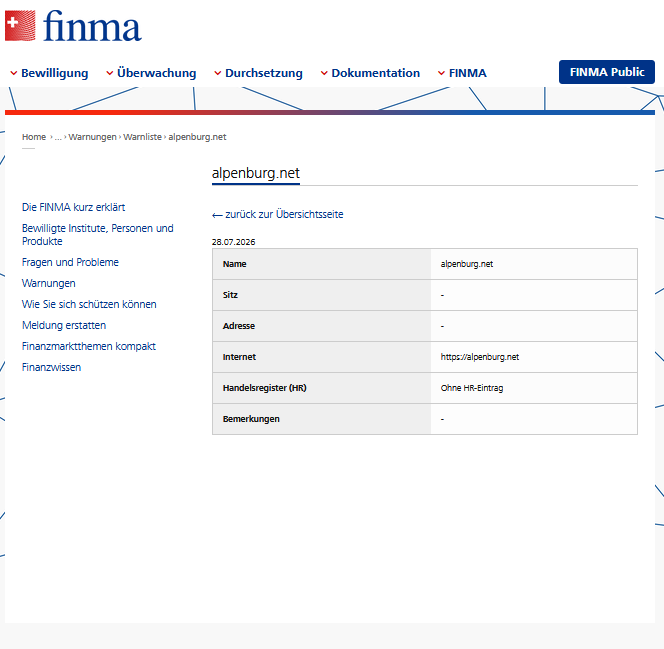Image resolution: width=664 pixels, height=649 pixels.
Task: Open the Bewilligung navigation menu
Action: pos(54,73)
